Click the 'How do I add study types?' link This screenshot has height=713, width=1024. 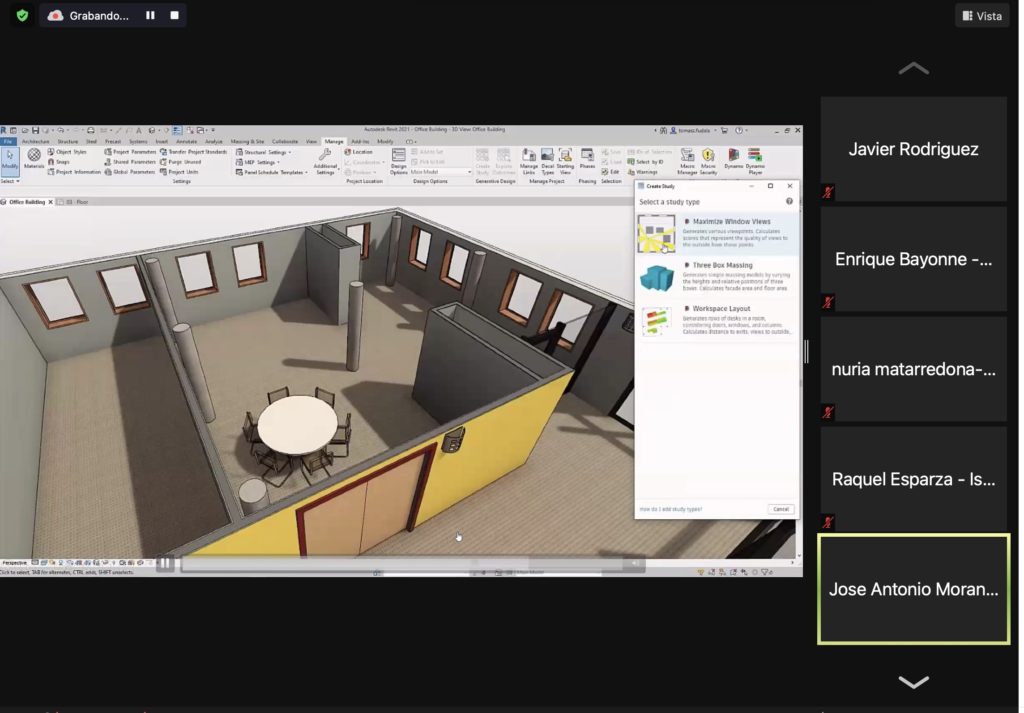(670, 509)
